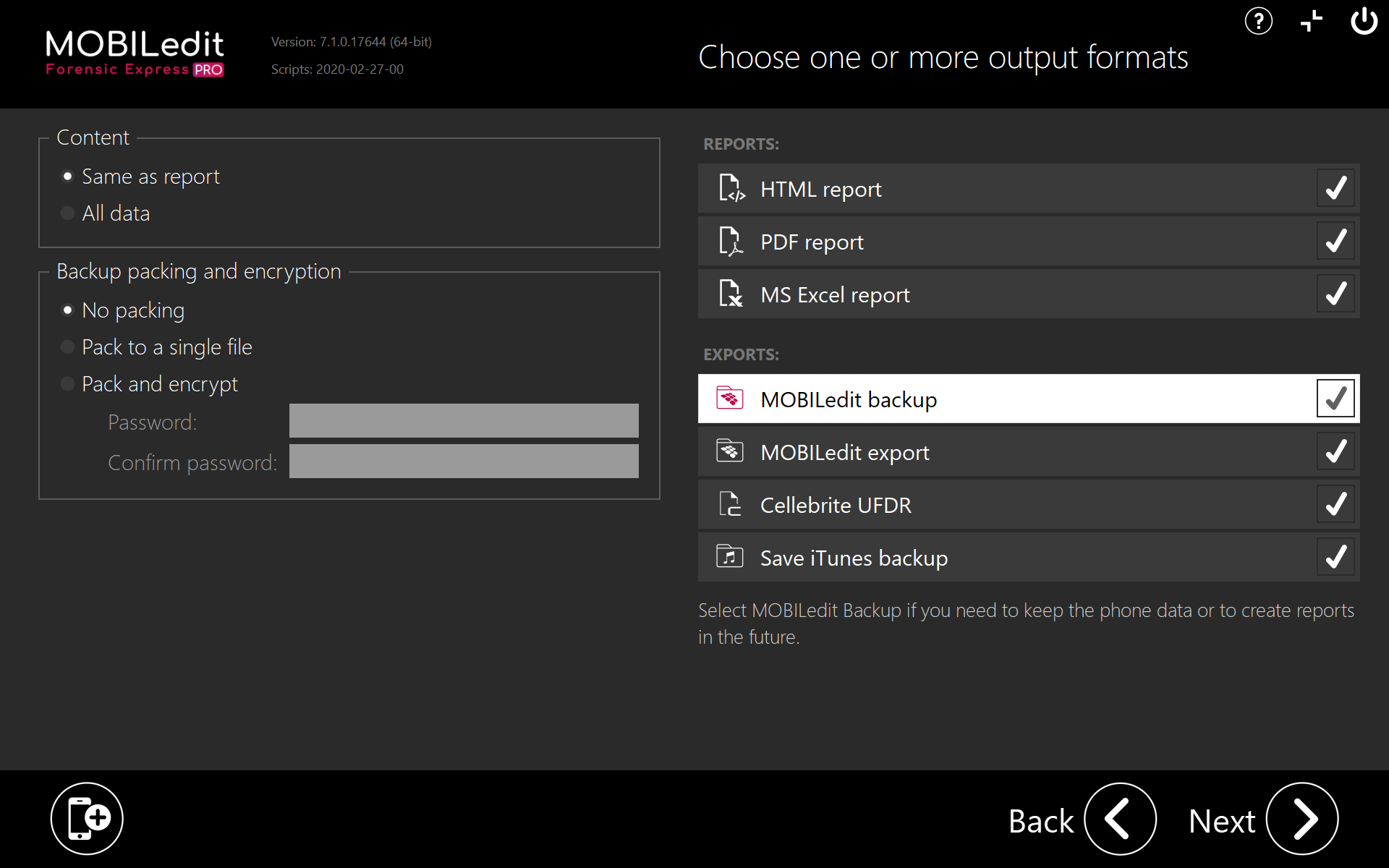Screen dimensions: 1389x868
Task: Uncheck the PDF report checkbox
Action: click(1335, 241)
